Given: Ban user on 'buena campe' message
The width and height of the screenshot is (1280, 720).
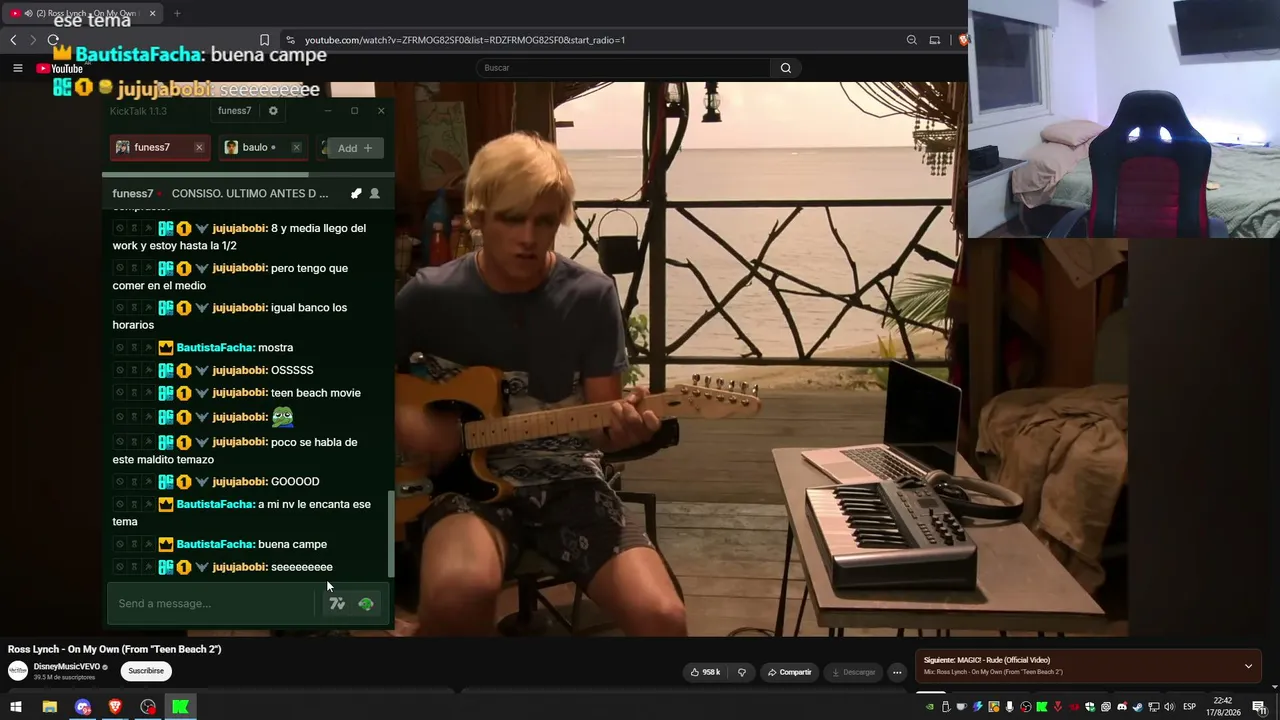Looking at the screenshot, I should 120,545.
